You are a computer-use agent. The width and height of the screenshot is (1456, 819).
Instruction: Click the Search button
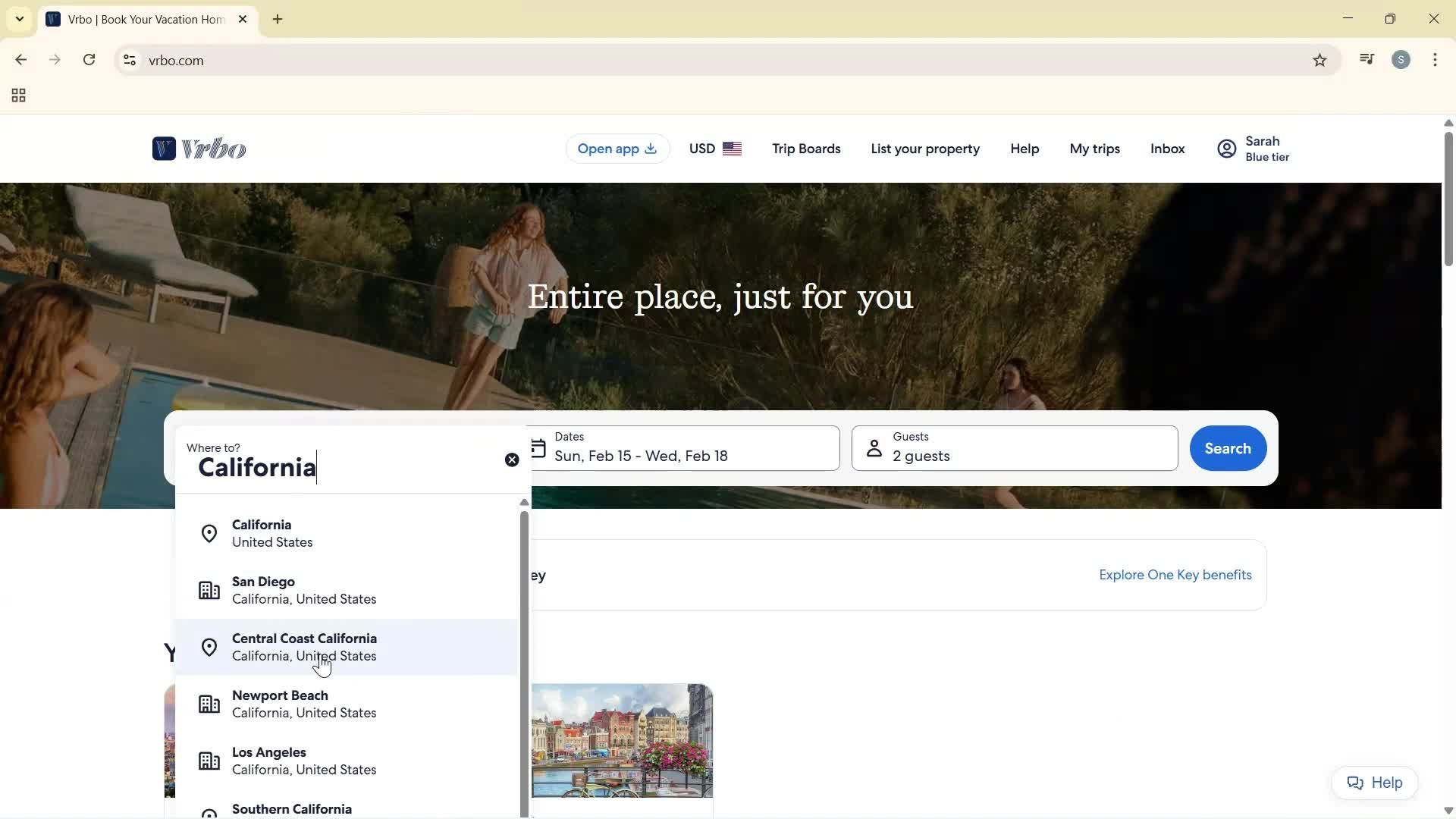click(x=1227, y=448)
